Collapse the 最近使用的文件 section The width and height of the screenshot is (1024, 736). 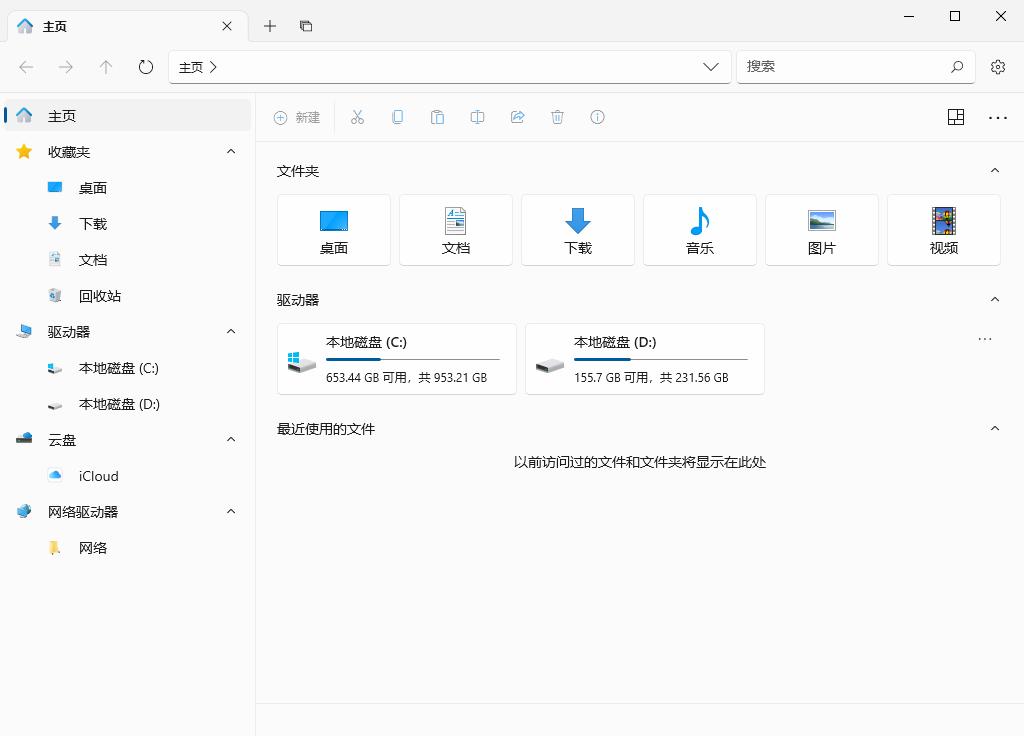995,428
